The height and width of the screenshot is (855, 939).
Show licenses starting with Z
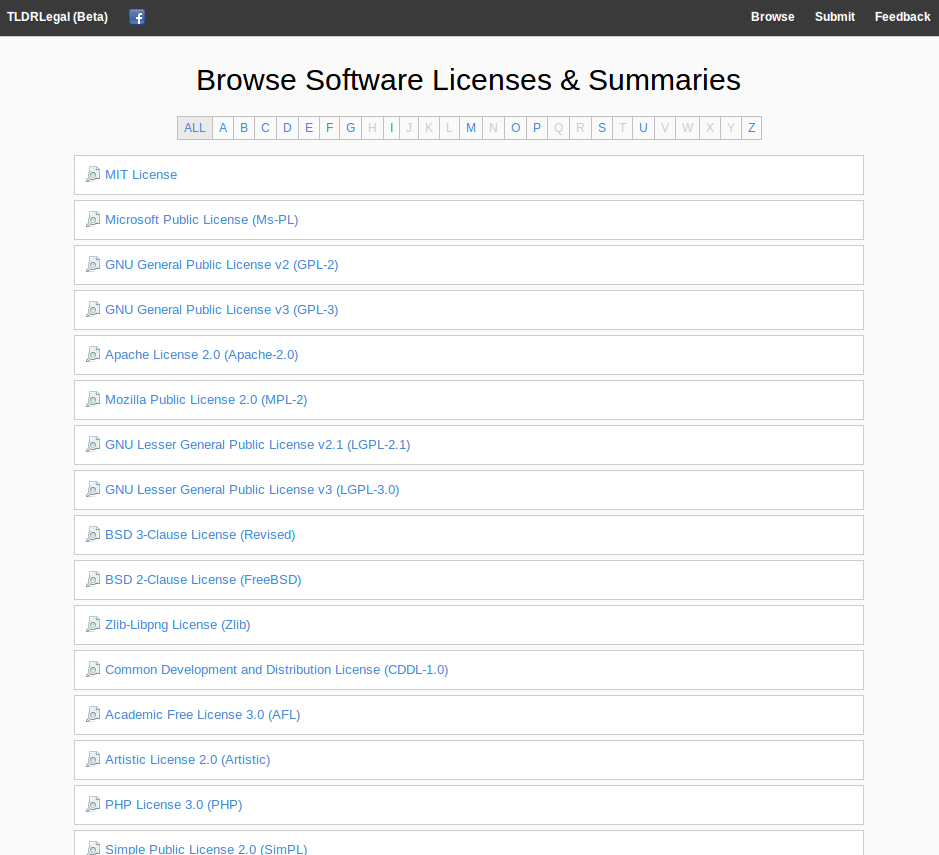pos(751,128)
